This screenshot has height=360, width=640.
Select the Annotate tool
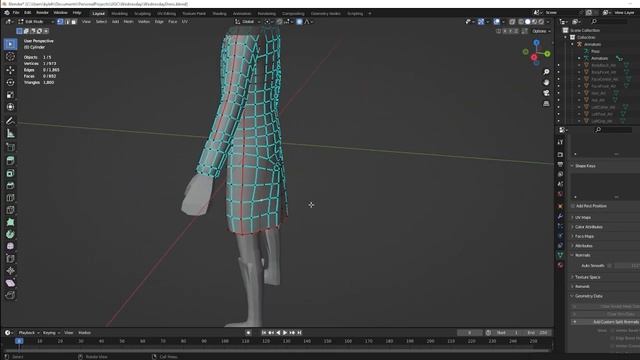pos(10,120)
